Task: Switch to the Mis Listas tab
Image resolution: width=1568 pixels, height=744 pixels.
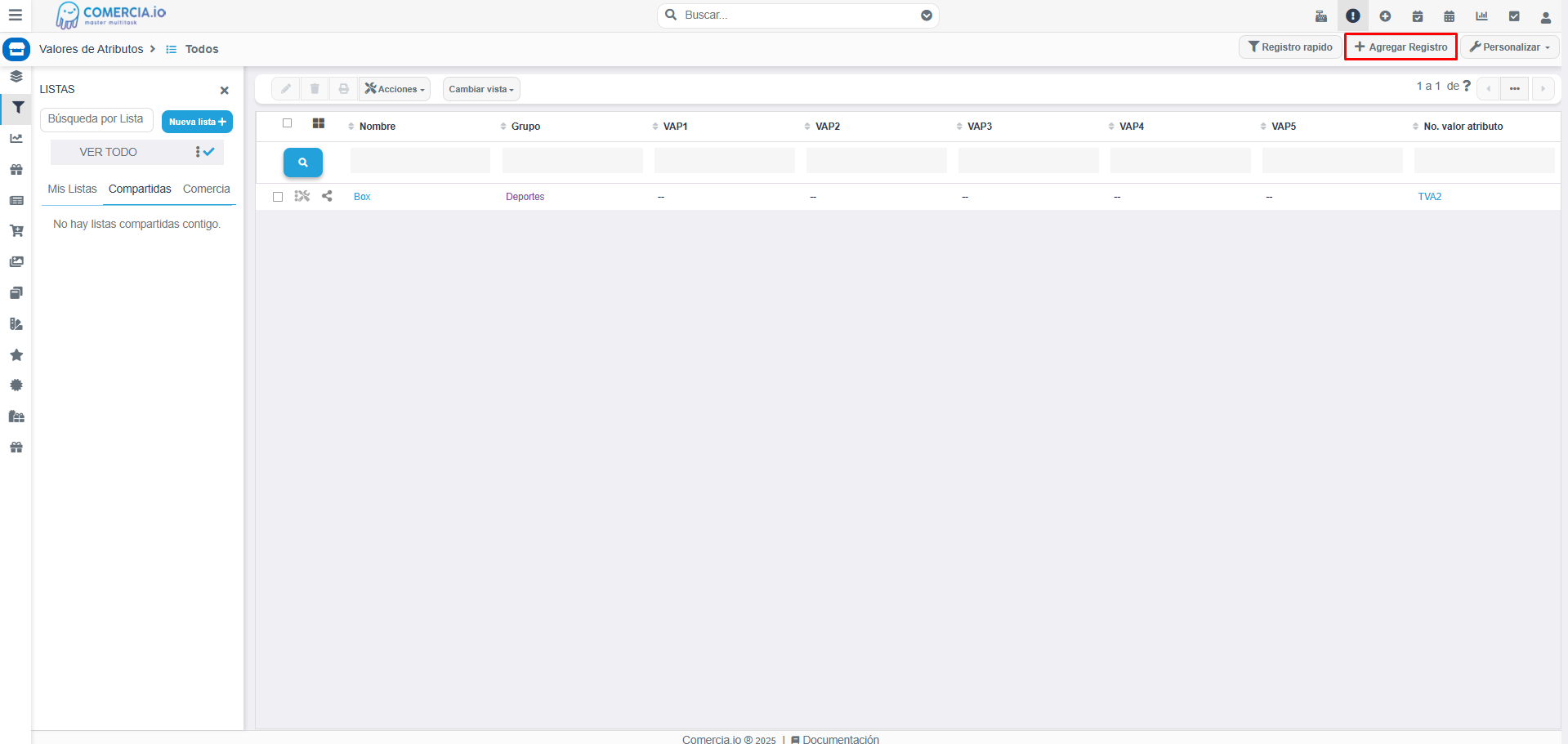Action: point(72,189)
